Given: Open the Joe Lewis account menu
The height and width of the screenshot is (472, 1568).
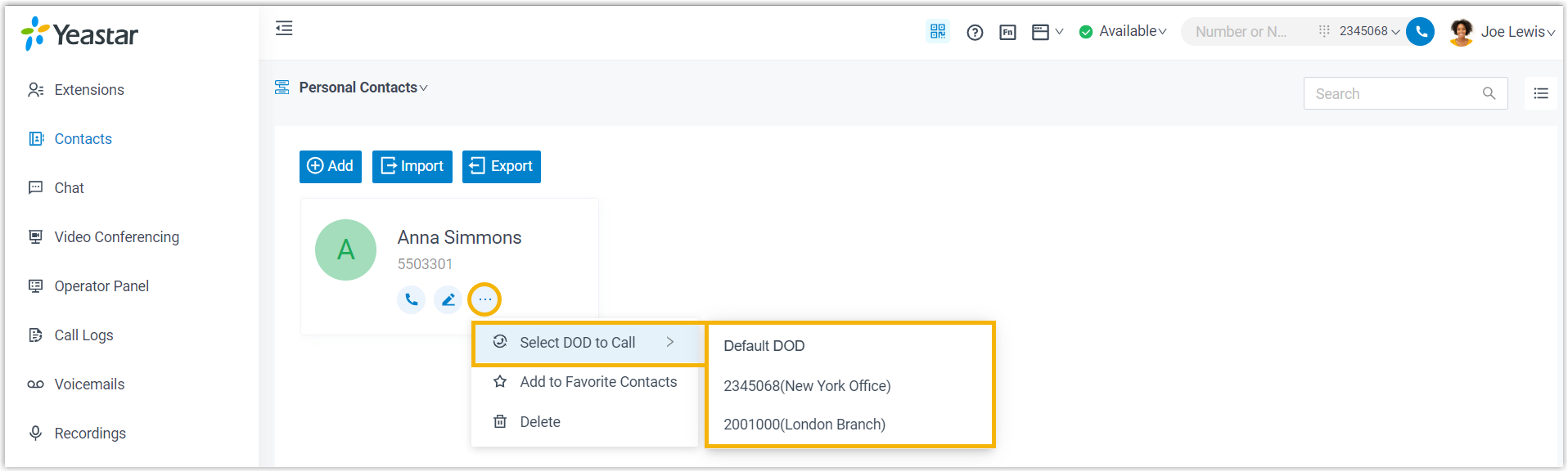Looking at the screenshot, I should tap(1517, 32).
